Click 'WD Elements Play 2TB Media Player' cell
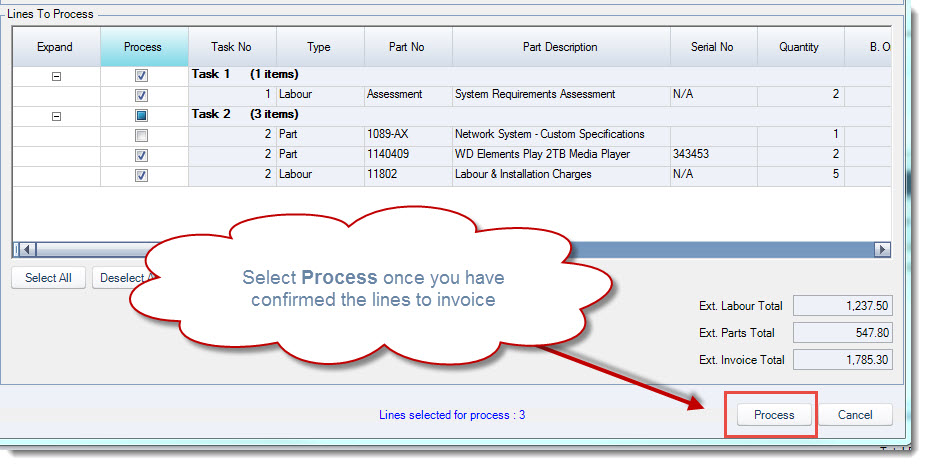 coord(561,154)
